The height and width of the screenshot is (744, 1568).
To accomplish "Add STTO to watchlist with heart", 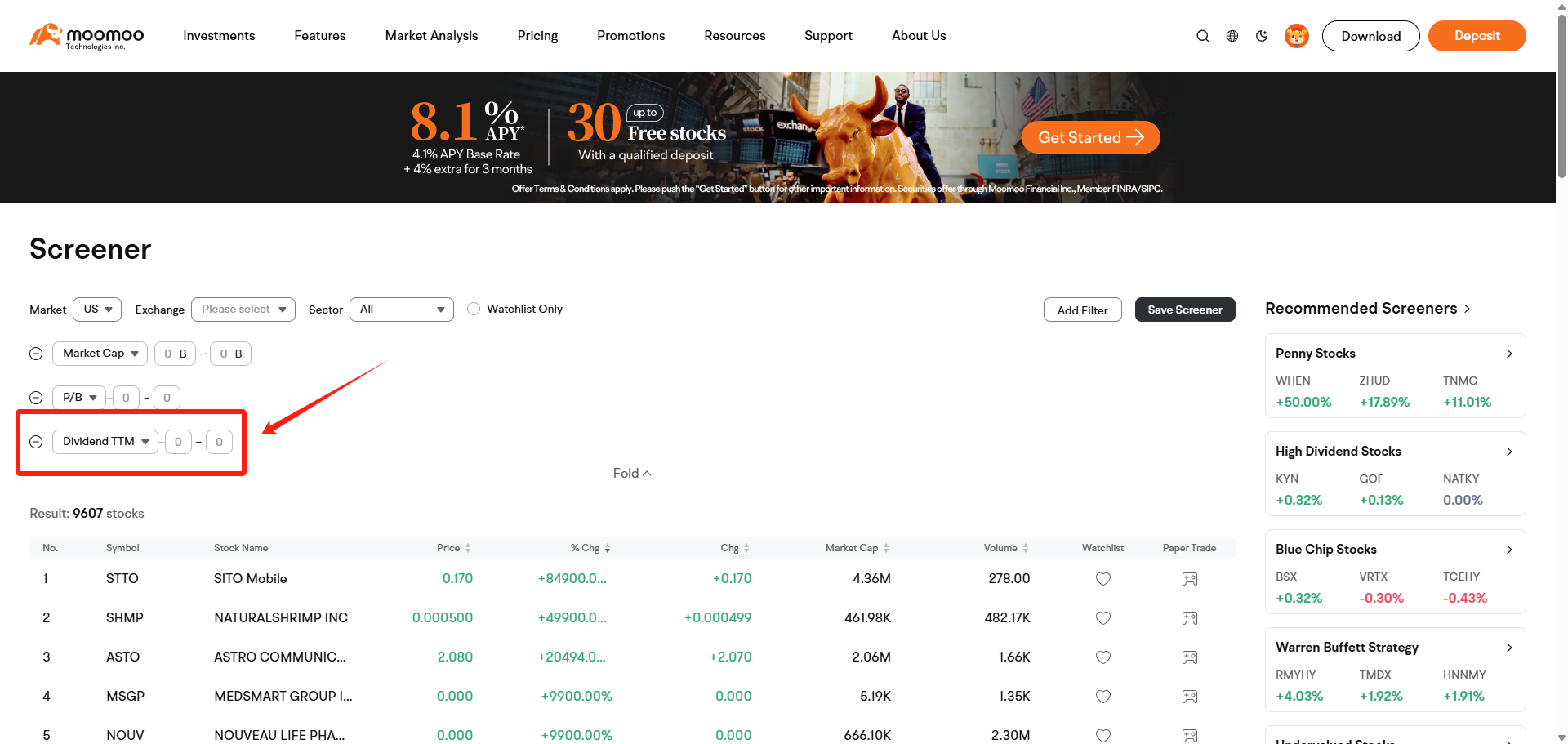I will click(1103, 579).
